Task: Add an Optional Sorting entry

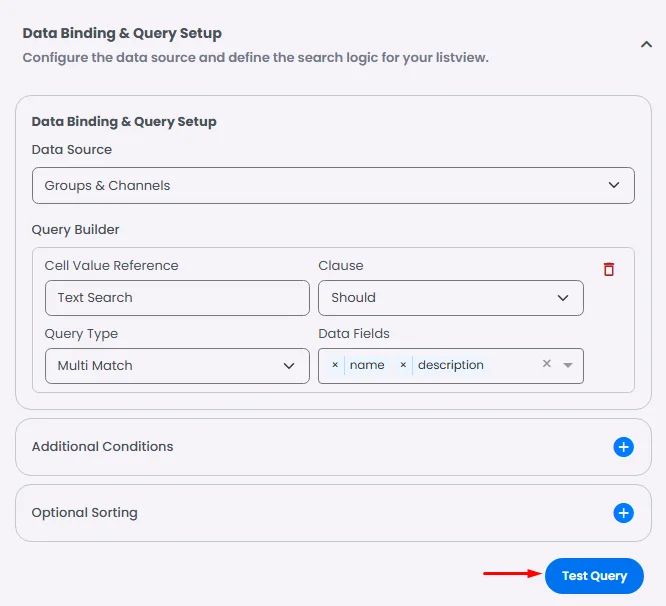Action: pyautogui.click(x=623, y=513)
